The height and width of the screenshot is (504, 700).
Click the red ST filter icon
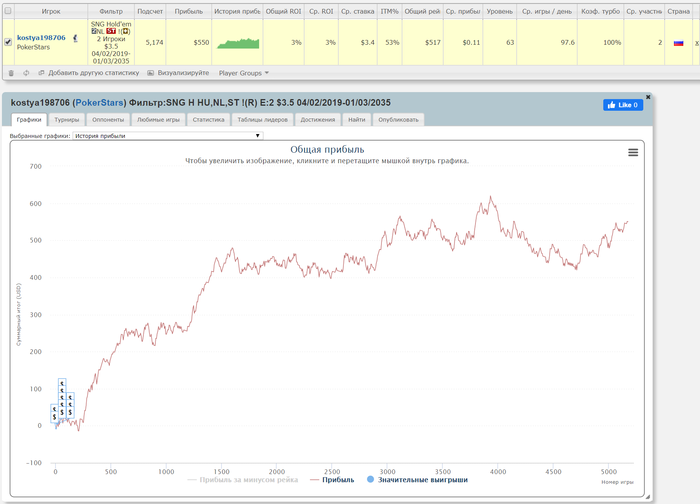tap(111, 31)
